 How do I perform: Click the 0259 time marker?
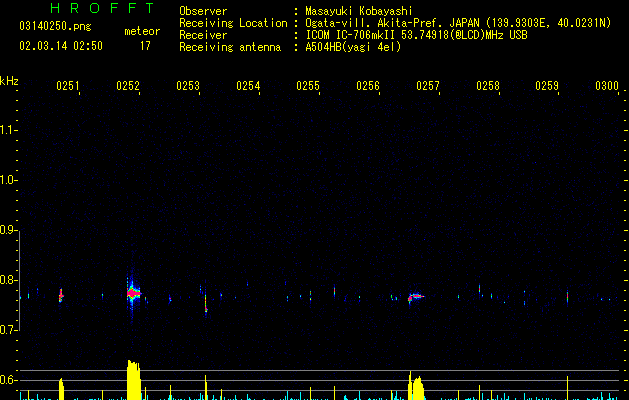click(x=547, y=86)
